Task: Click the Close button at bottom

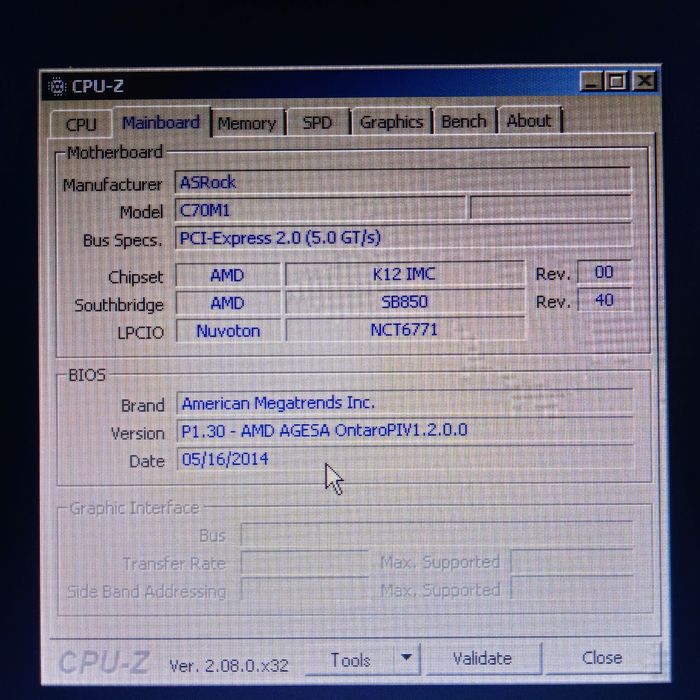Action: [x=602, y=658]
